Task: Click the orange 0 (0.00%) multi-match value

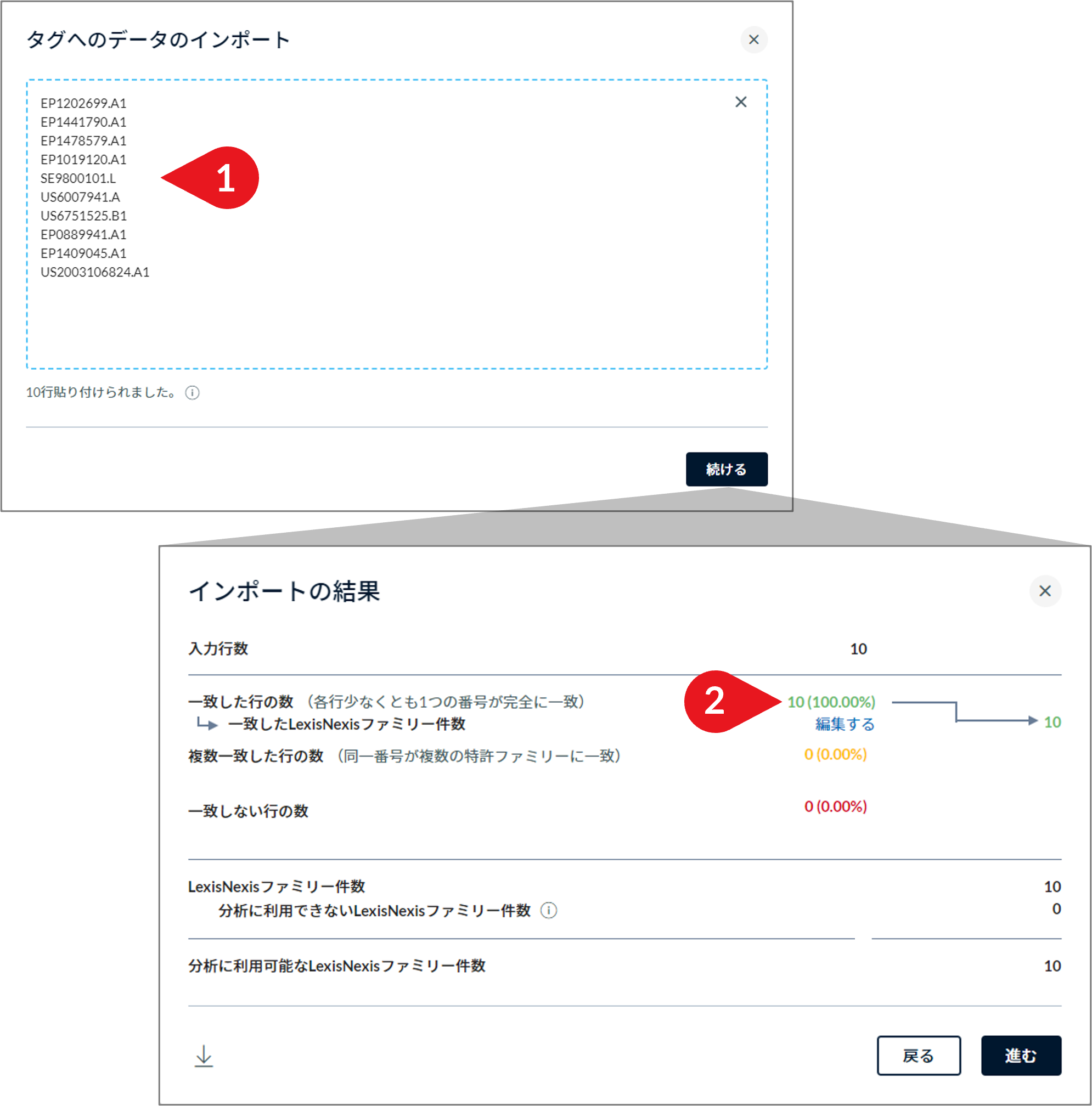Action: point(836,754)
